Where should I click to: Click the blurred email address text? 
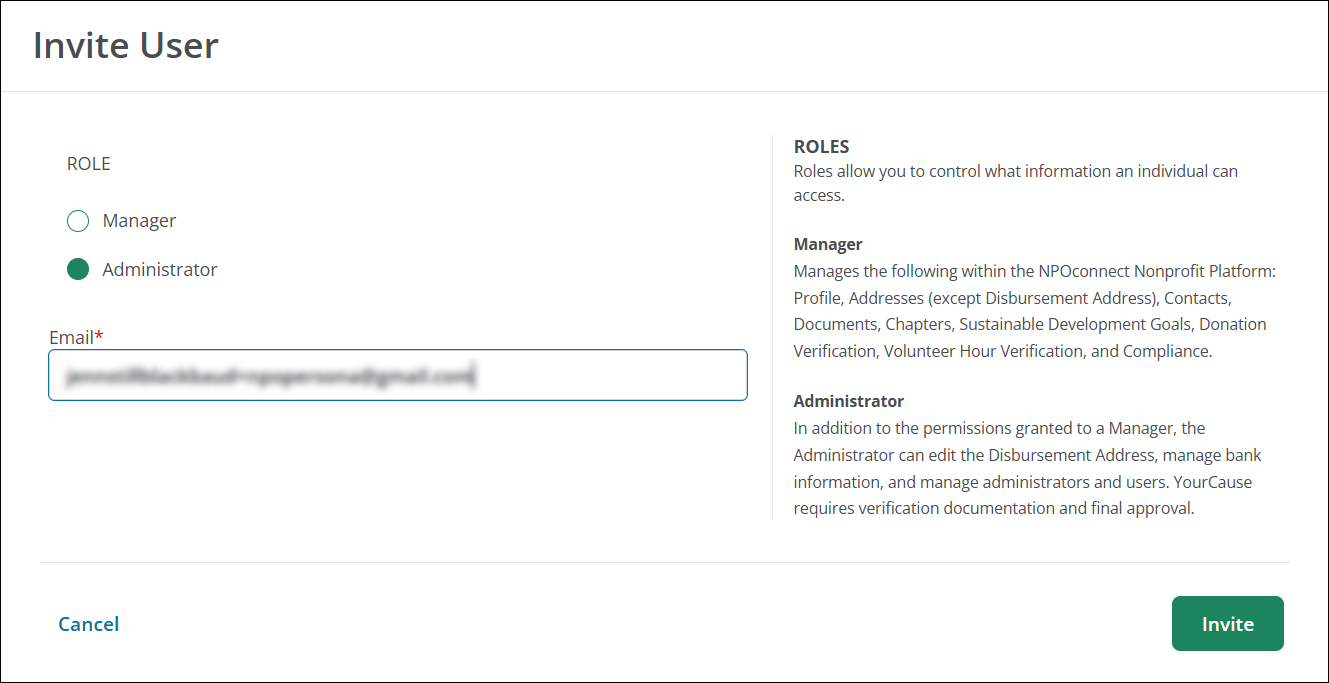268,377
